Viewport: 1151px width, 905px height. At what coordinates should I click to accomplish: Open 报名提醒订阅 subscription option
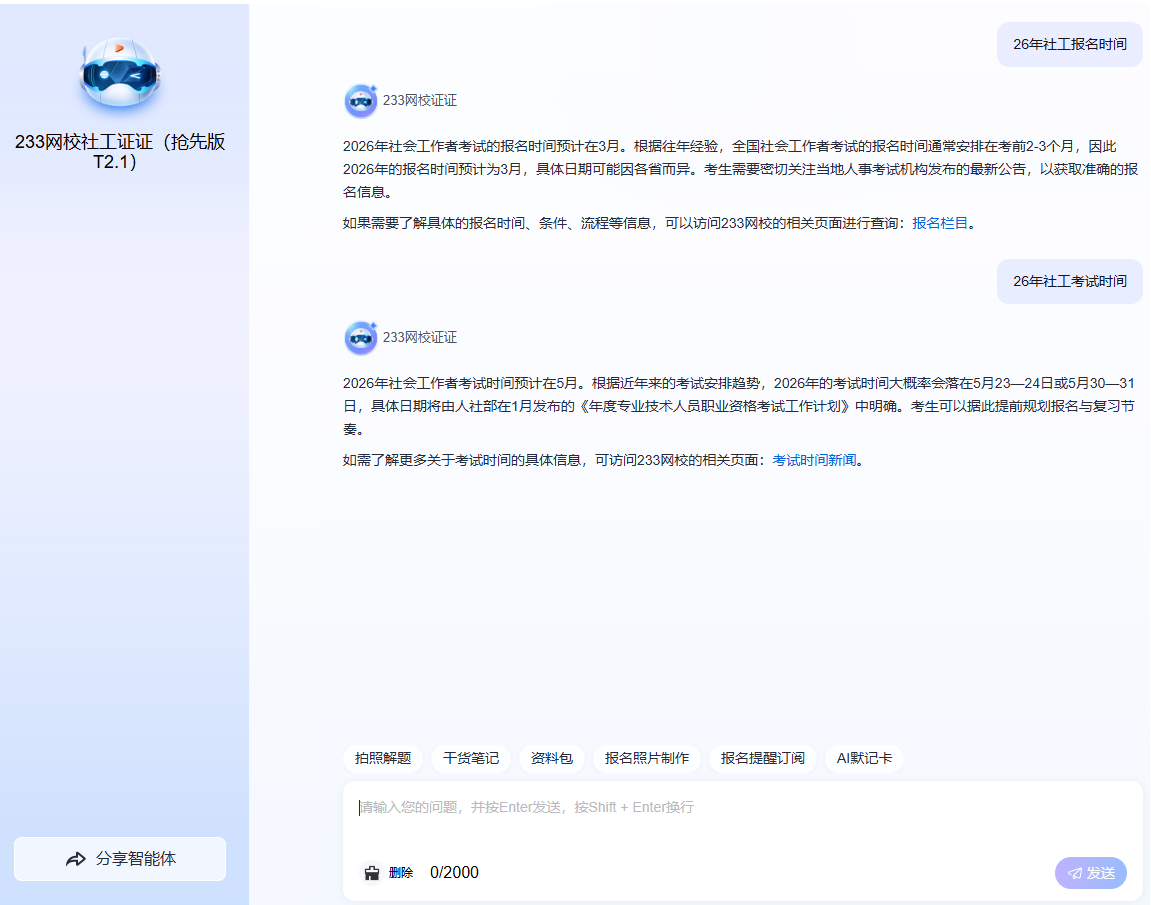pyautogui.click(x=763, y=758)
